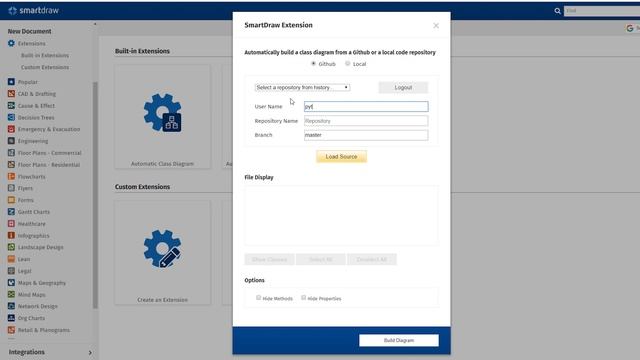The height and width of the screenshot is (360, 640).
Task: Select the CAD & Drafting icon
Action: [11, 93]
